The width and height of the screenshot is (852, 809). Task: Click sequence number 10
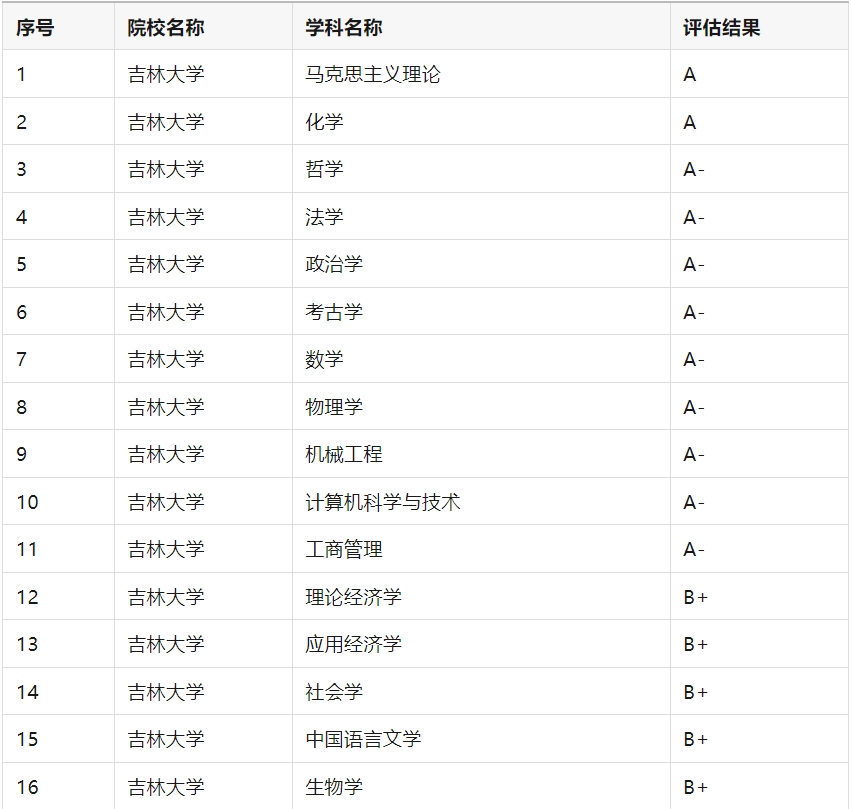tap(27, 503)
